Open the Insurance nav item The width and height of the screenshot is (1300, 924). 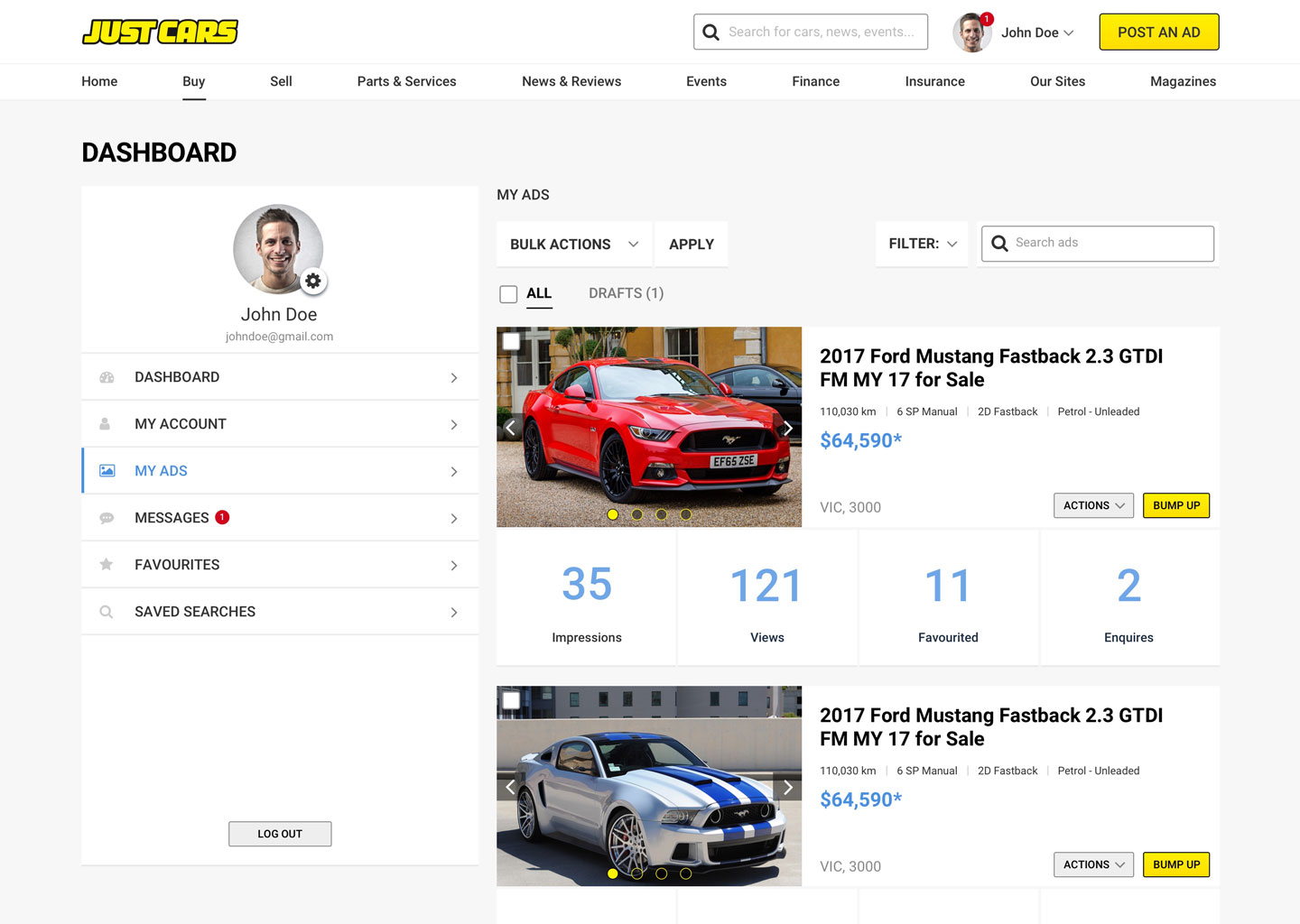[935, 81]
